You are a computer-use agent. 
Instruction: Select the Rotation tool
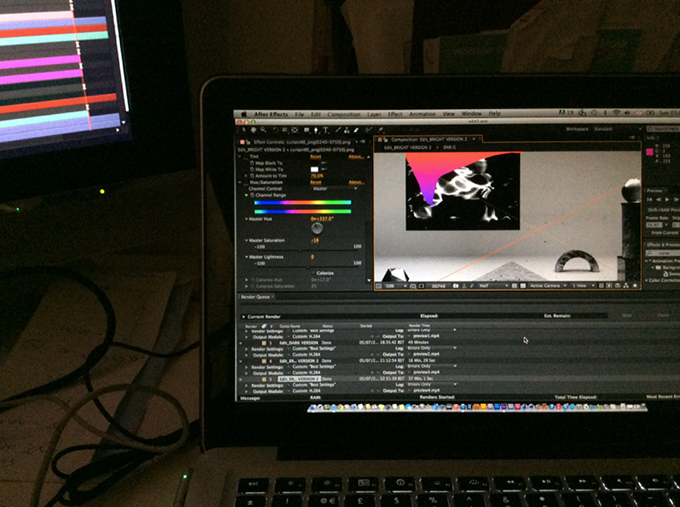tap(275, 130)
